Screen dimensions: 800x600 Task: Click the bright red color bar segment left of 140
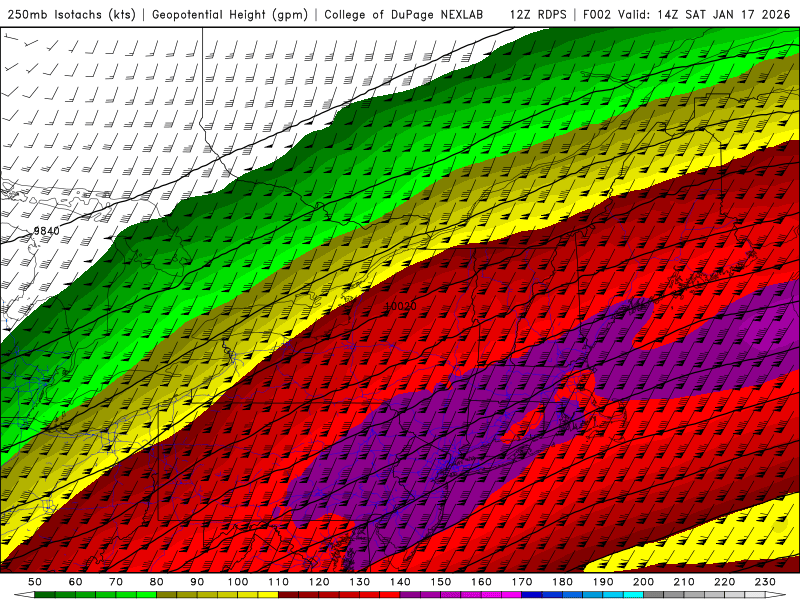(x=390, y=595)
